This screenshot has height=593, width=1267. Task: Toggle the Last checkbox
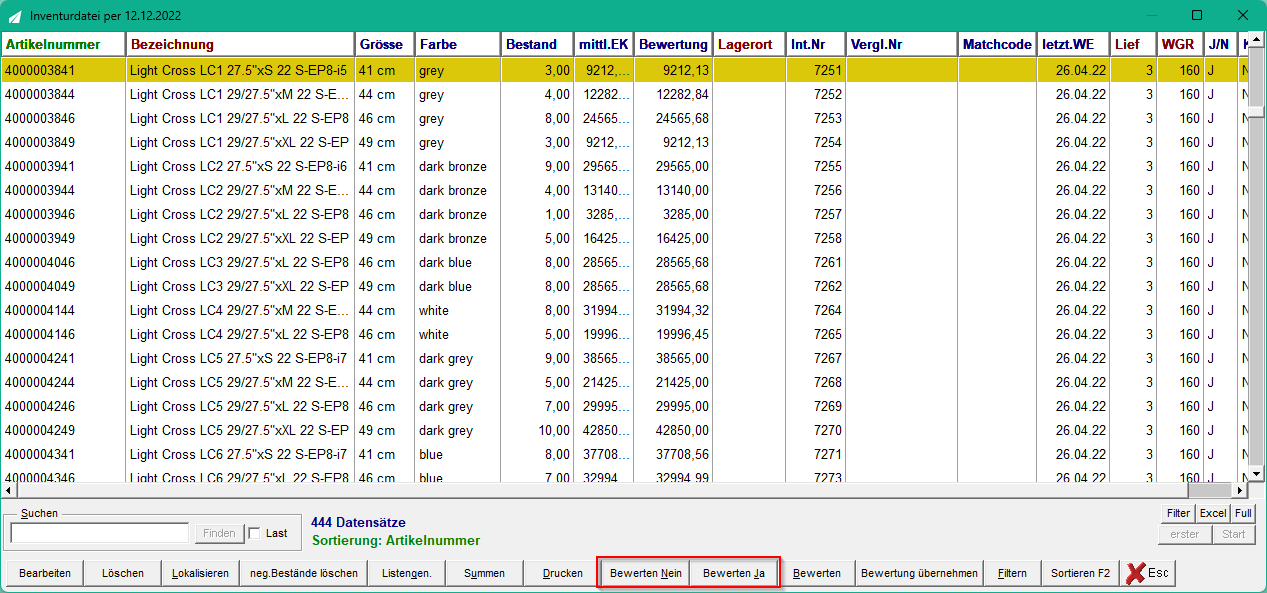tap(254, 533)
